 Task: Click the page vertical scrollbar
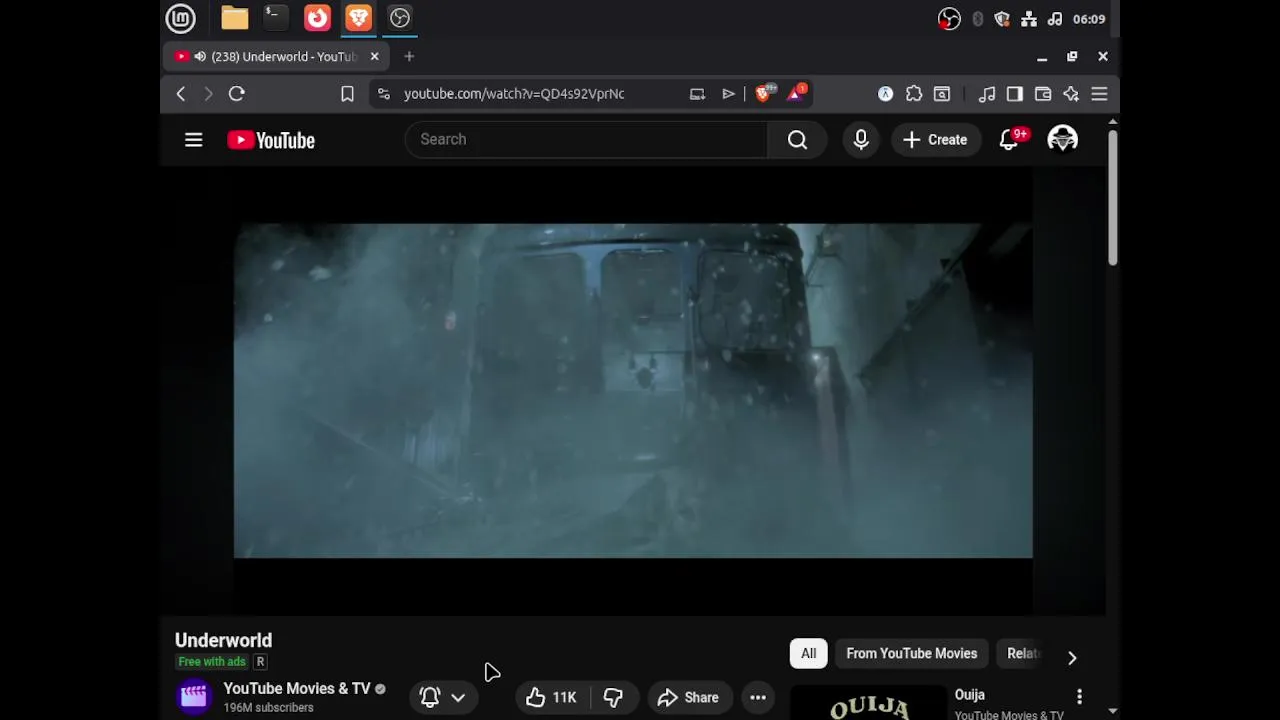(1112, 198)
